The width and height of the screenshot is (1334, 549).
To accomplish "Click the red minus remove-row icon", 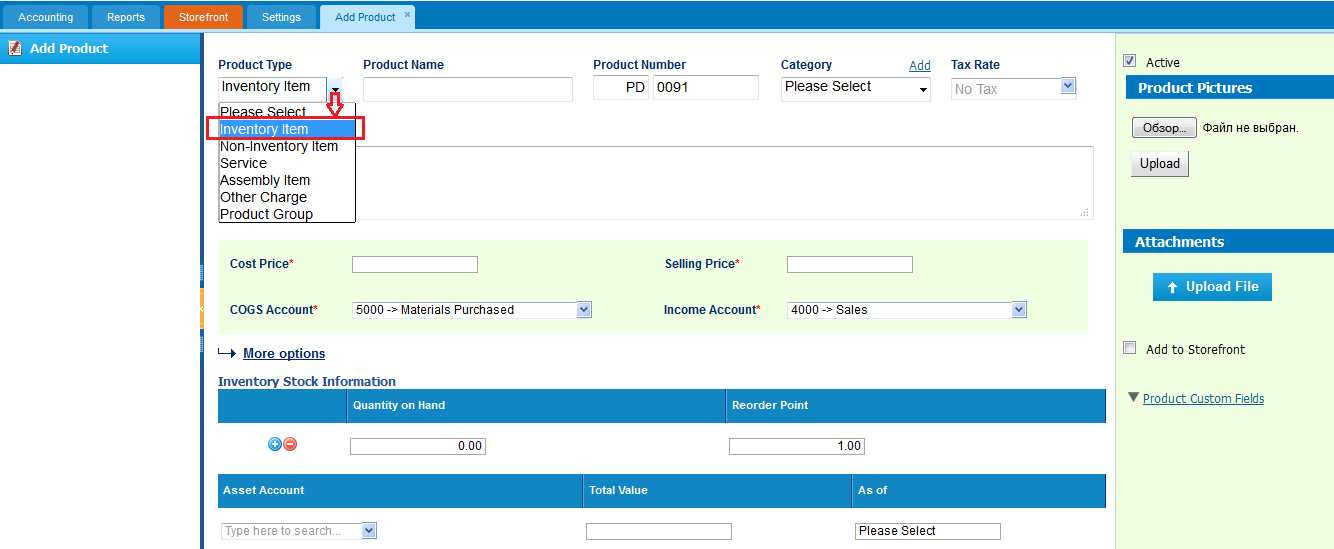I will tap(290, 444).
